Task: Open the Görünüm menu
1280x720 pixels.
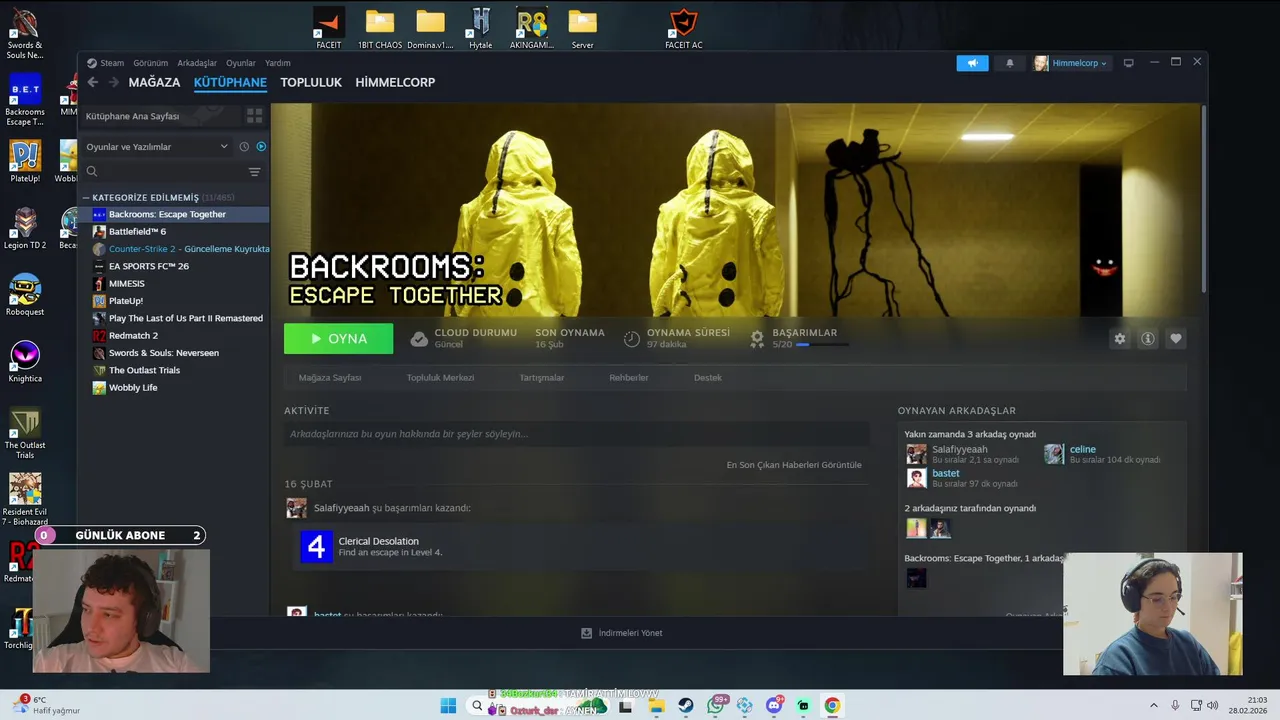Action: point(151,63)
